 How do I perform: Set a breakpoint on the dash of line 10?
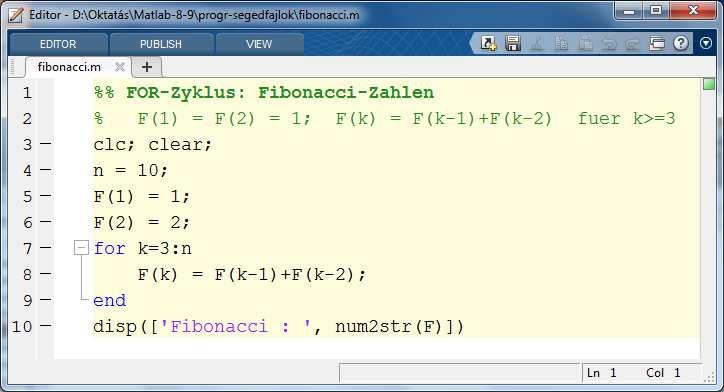pos(46,326)
